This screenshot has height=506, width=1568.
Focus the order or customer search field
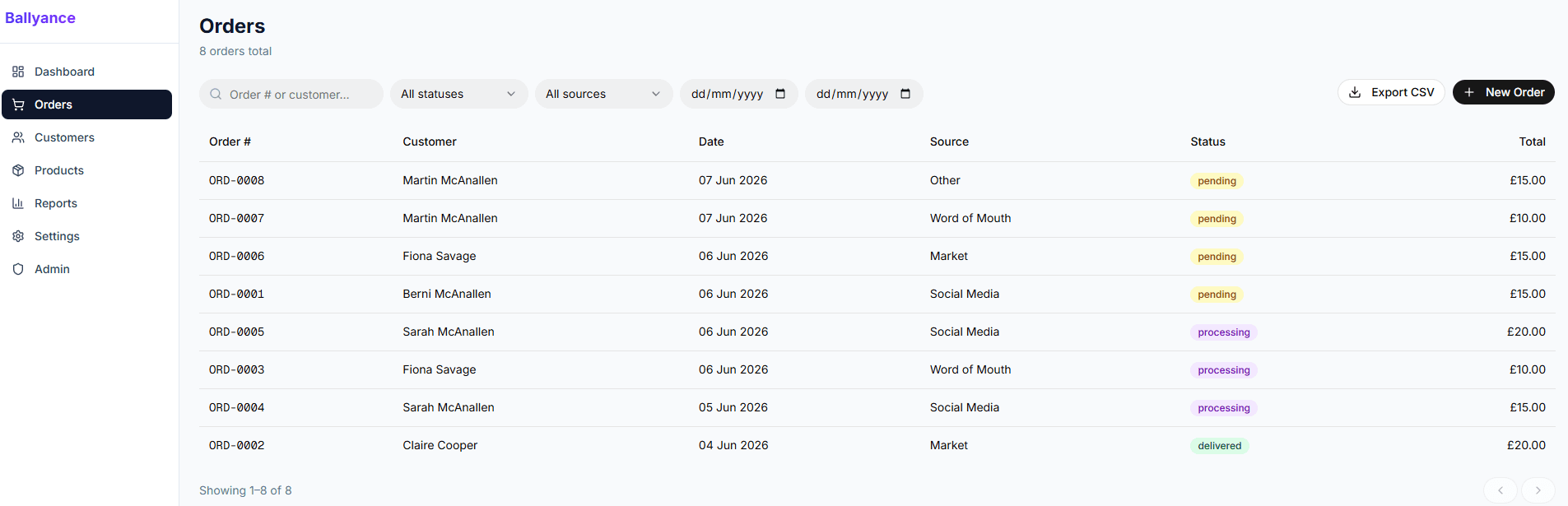291,94
